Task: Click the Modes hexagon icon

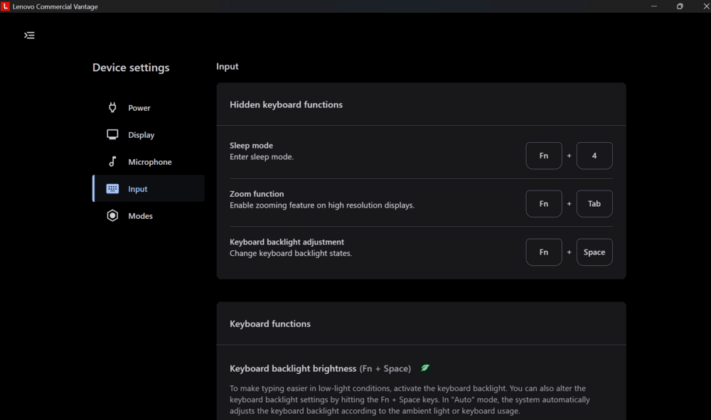Action: [112, 215]
